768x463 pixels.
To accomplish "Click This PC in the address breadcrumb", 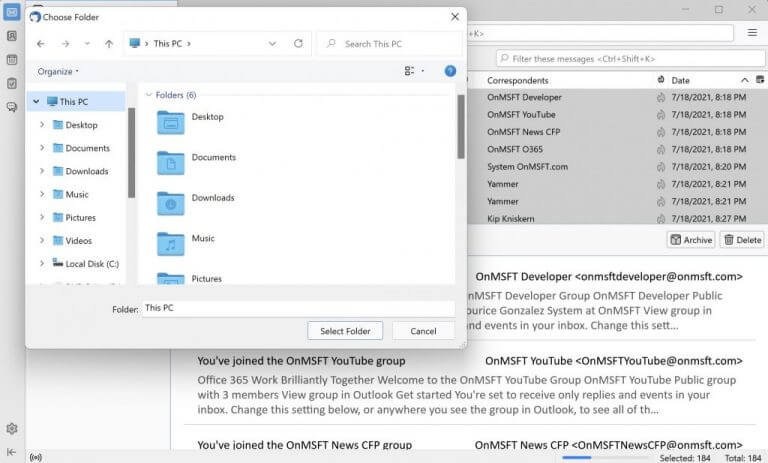I will (168, 44).
